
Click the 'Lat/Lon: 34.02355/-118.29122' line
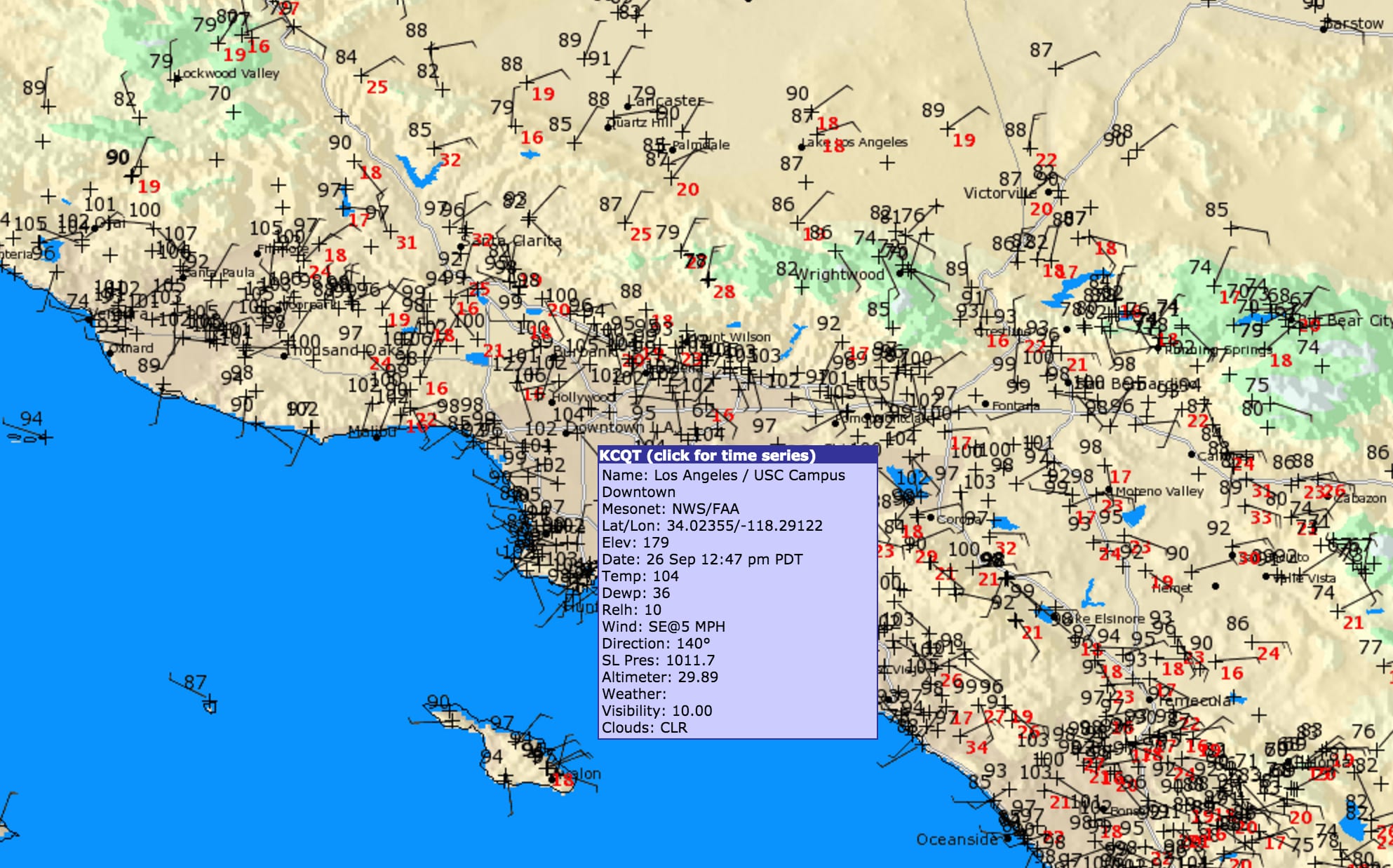pyautogui.click(x=712, y=526)
